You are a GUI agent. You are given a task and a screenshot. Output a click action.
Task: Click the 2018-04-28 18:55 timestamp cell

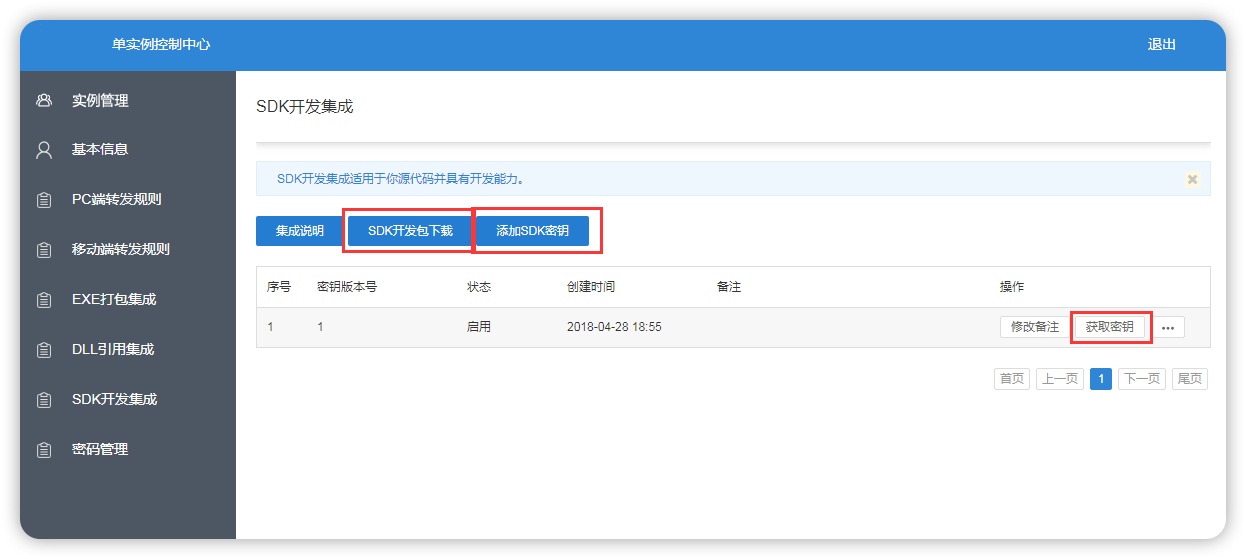tap(614, 327)
